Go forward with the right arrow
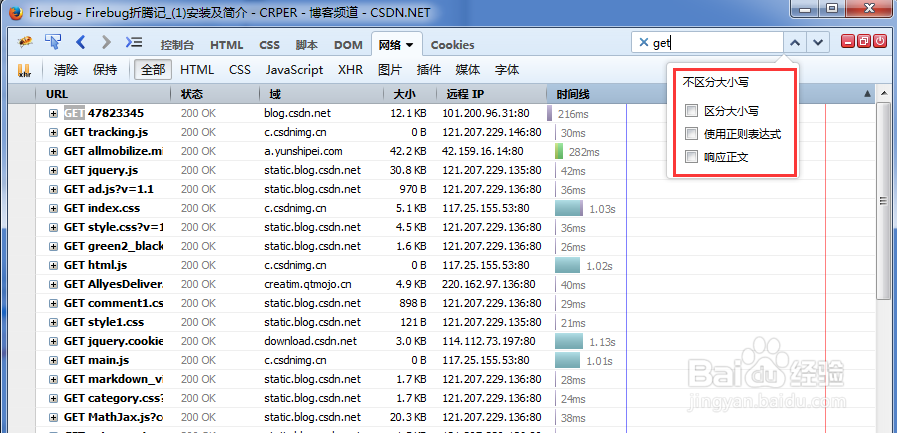The image size is (897, 433). coord(106,42)
